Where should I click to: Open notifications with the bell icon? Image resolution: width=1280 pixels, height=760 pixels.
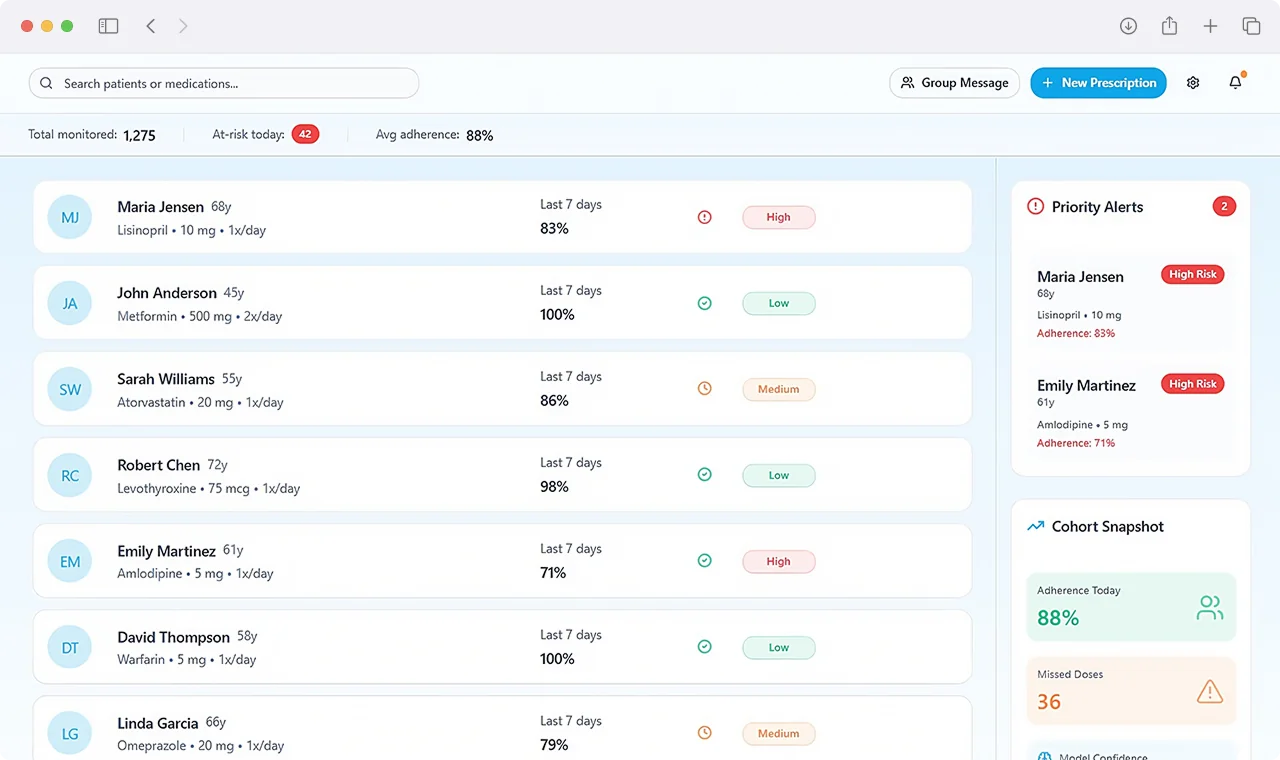[1236, 83]
